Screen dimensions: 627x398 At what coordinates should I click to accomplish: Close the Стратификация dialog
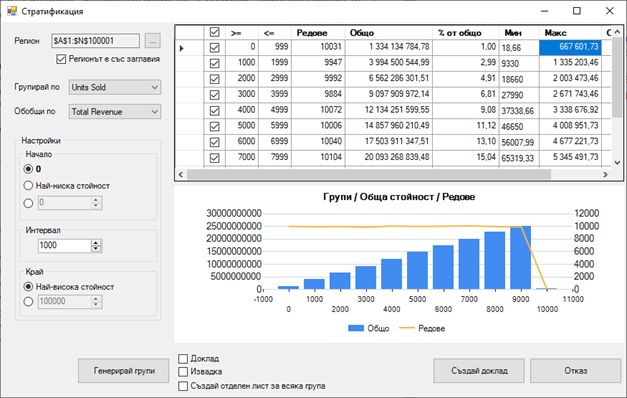609,11
